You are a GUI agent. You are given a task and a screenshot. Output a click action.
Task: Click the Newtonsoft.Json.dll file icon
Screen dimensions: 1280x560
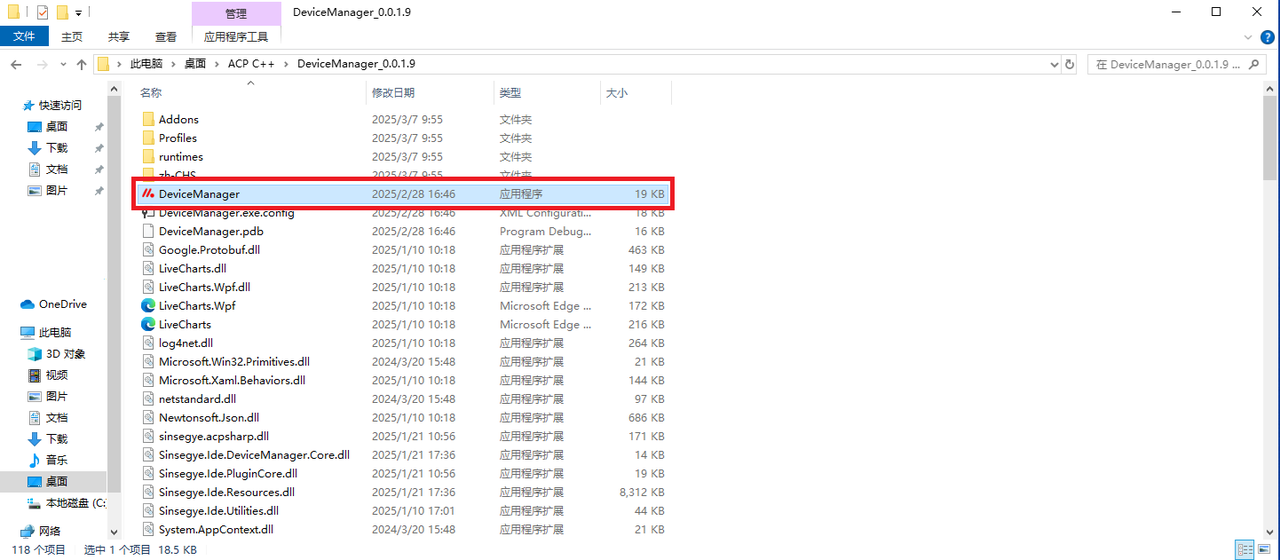(x=148, y=418)
